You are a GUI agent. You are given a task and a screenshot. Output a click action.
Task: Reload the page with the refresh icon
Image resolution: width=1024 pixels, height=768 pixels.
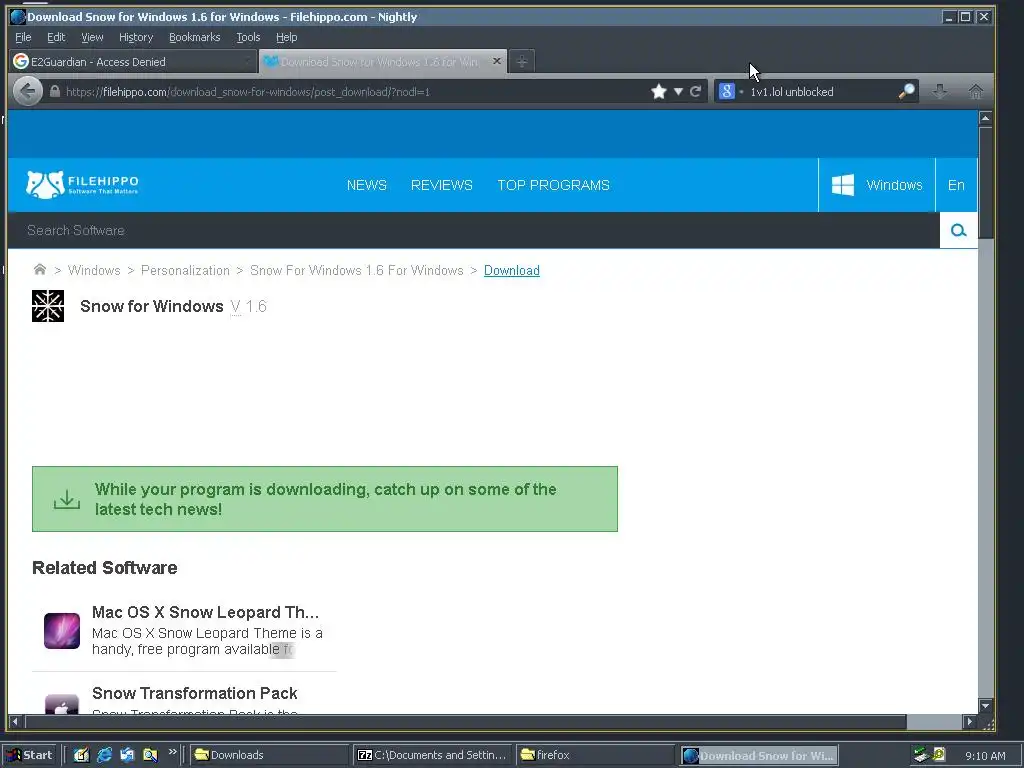tap(696, 91)
